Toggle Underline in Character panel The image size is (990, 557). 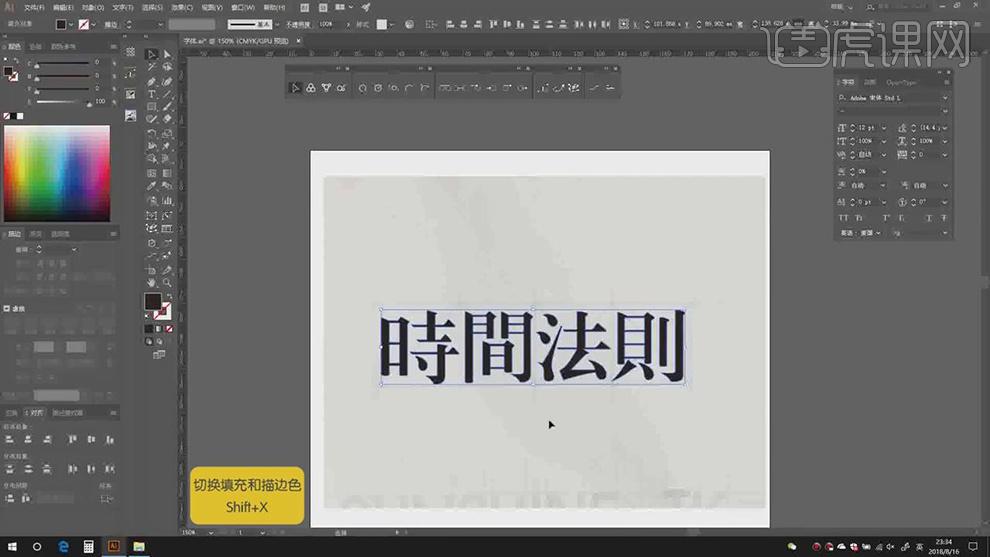929,218
